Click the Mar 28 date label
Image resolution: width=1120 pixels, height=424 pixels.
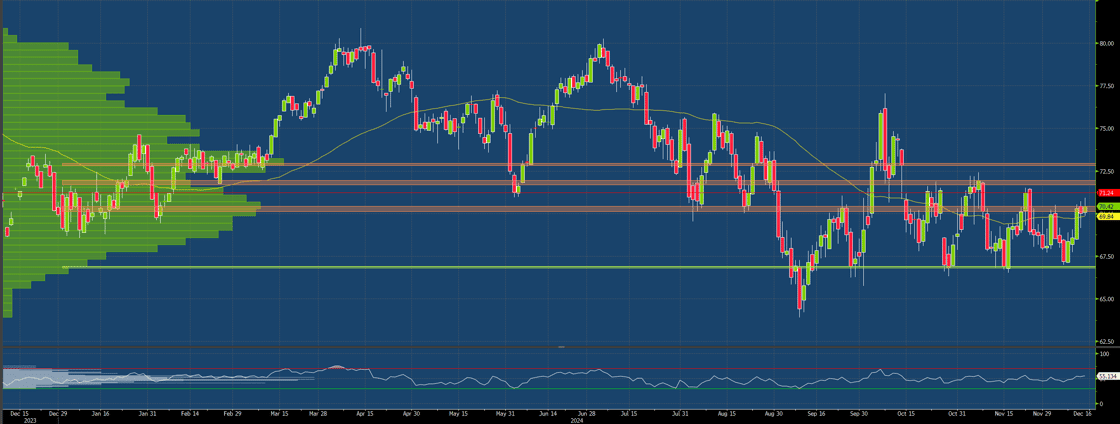tap(319, 413)
